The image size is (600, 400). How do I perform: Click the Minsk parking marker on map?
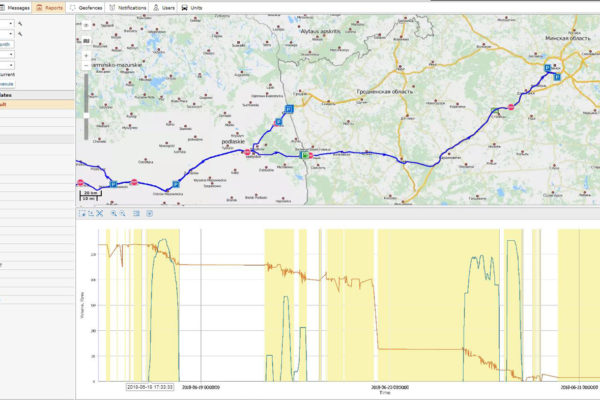click(x=547, y=67)
